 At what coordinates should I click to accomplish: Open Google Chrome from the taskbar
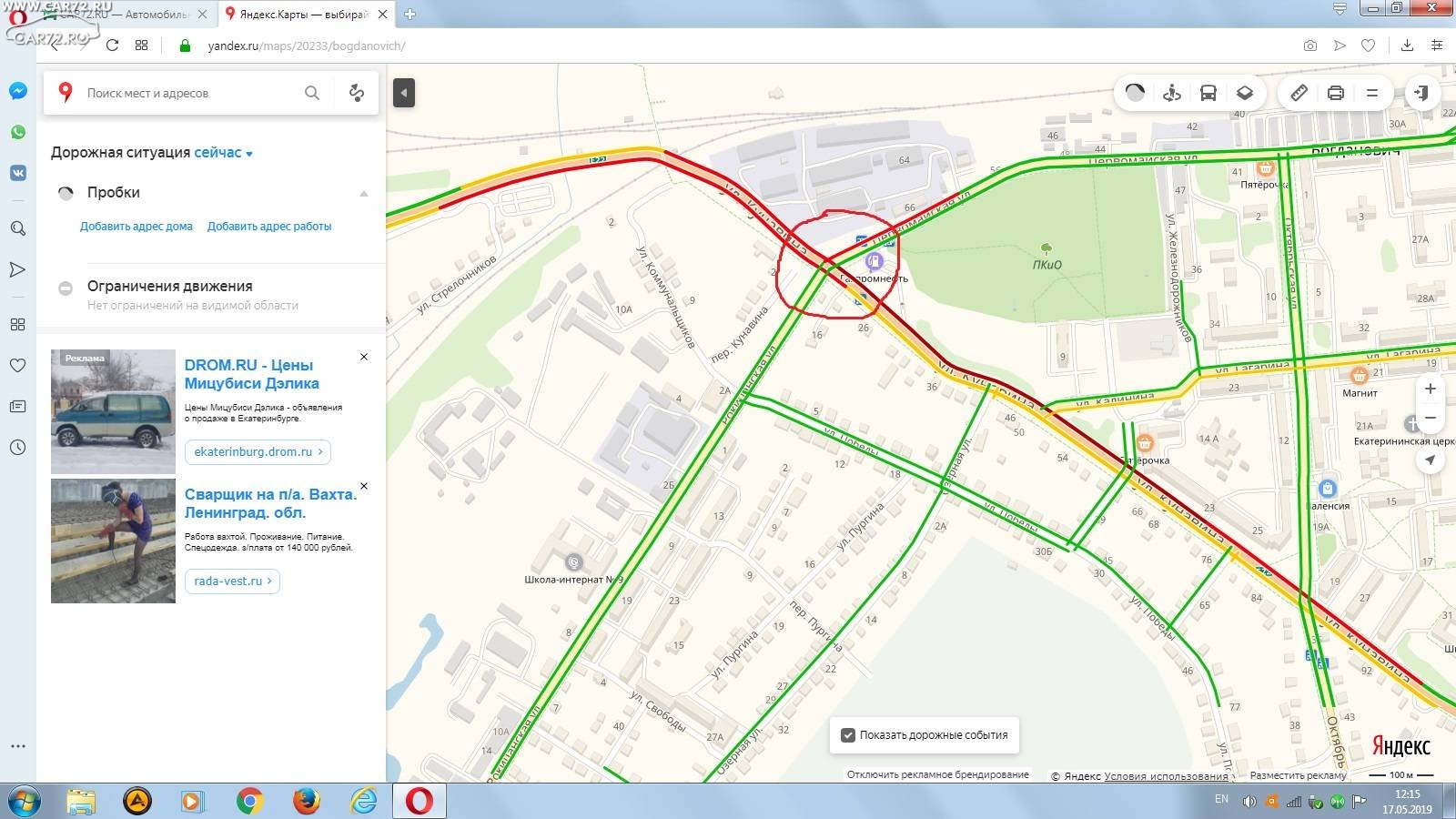click(x=249, y=801)
